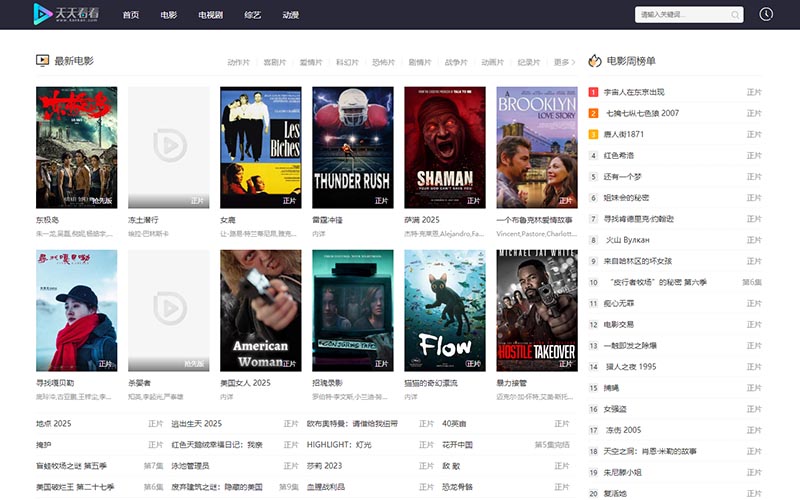This screenshot has height=500, width=800.
Task: Open the watch history clock icon
Action: coord(766,14)
